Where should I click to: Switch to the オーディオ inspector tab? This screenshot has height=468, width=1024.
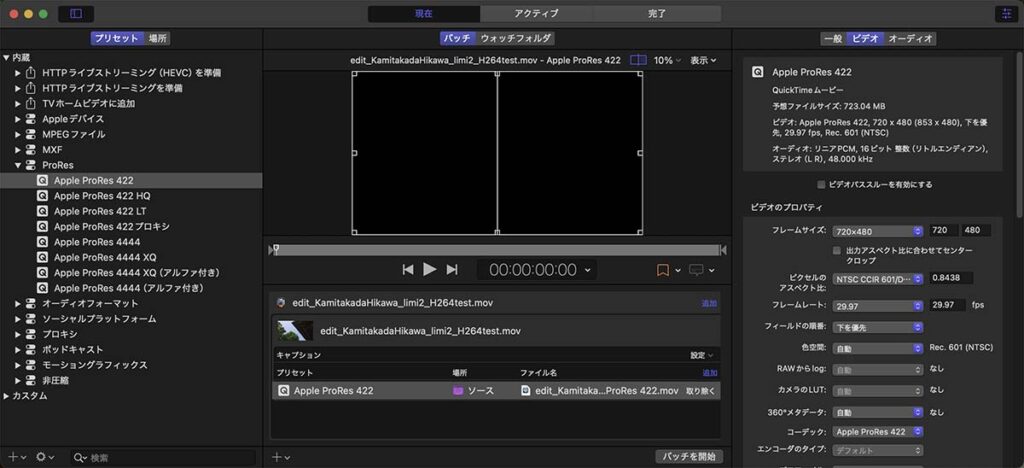tap(910, 38)
